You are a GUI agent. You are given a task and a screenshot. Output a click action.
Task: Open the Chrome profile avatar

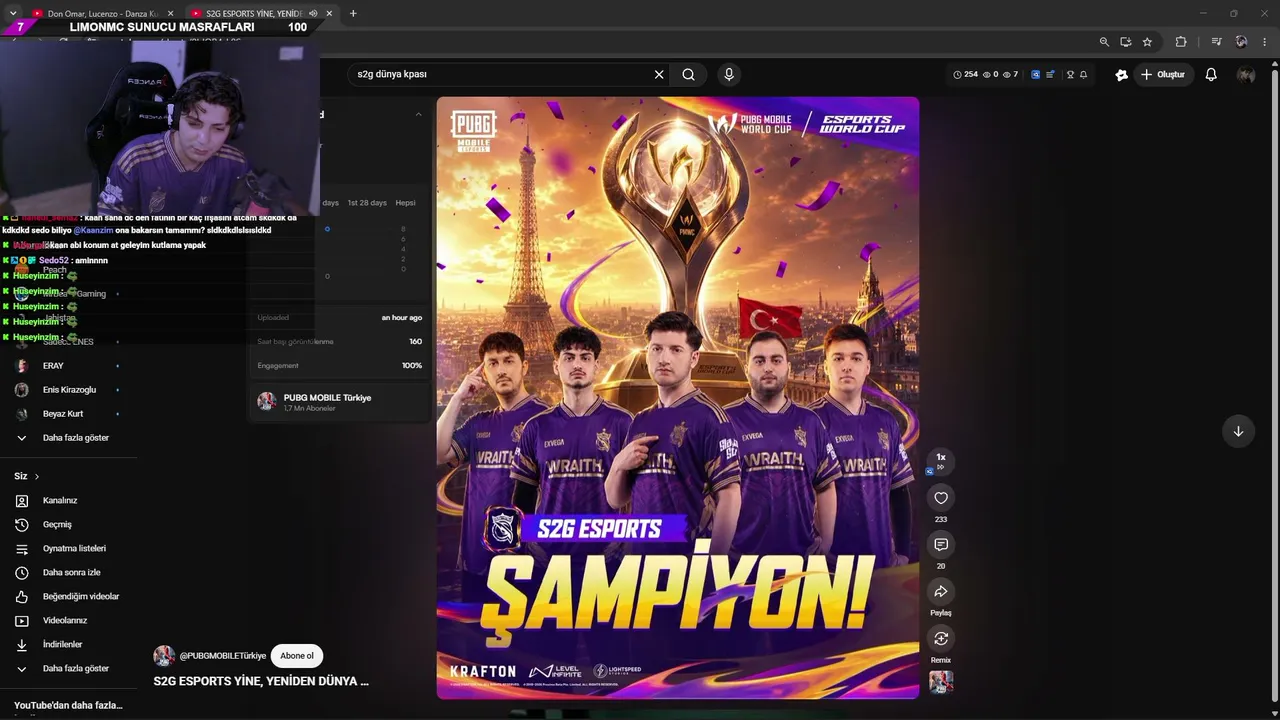point(1241,42)
